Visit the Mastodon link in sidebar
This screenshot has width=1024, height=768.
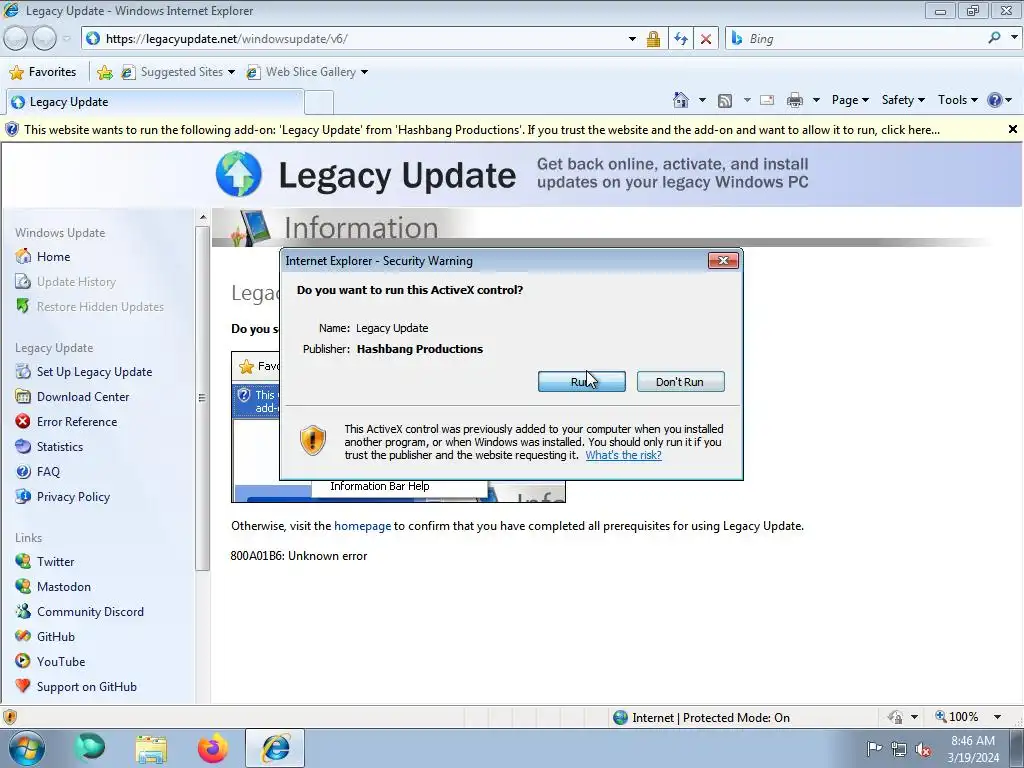(x=63, y=586)
